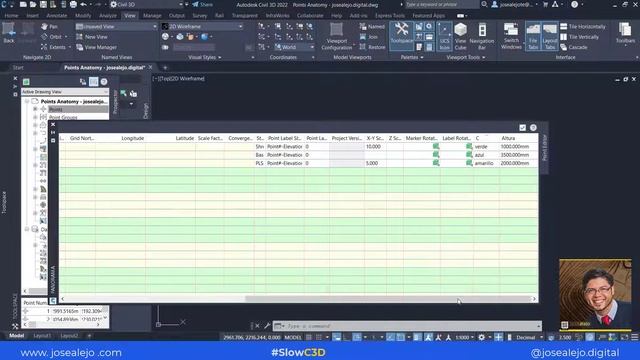Click Tile Horizontally
Image resolution: width=640 pixels, height=360 pixels.
click(x=583, y=27)
